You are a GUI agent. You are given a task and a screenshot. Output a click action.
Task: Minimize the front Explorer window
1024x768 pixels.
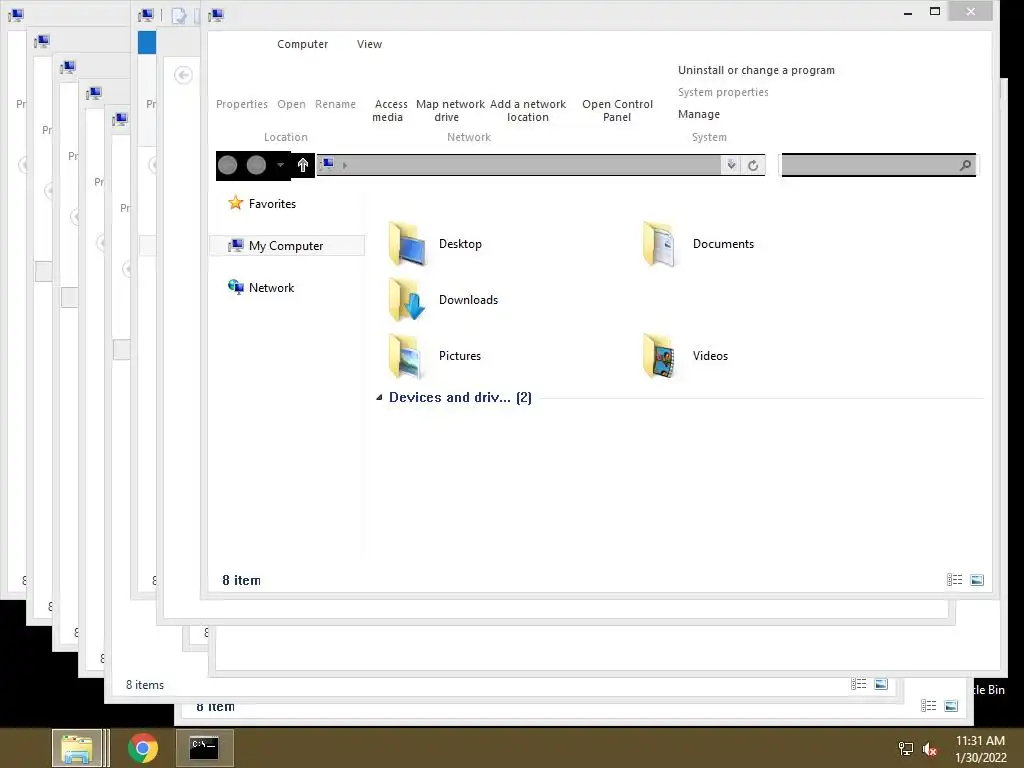[908, 12]
